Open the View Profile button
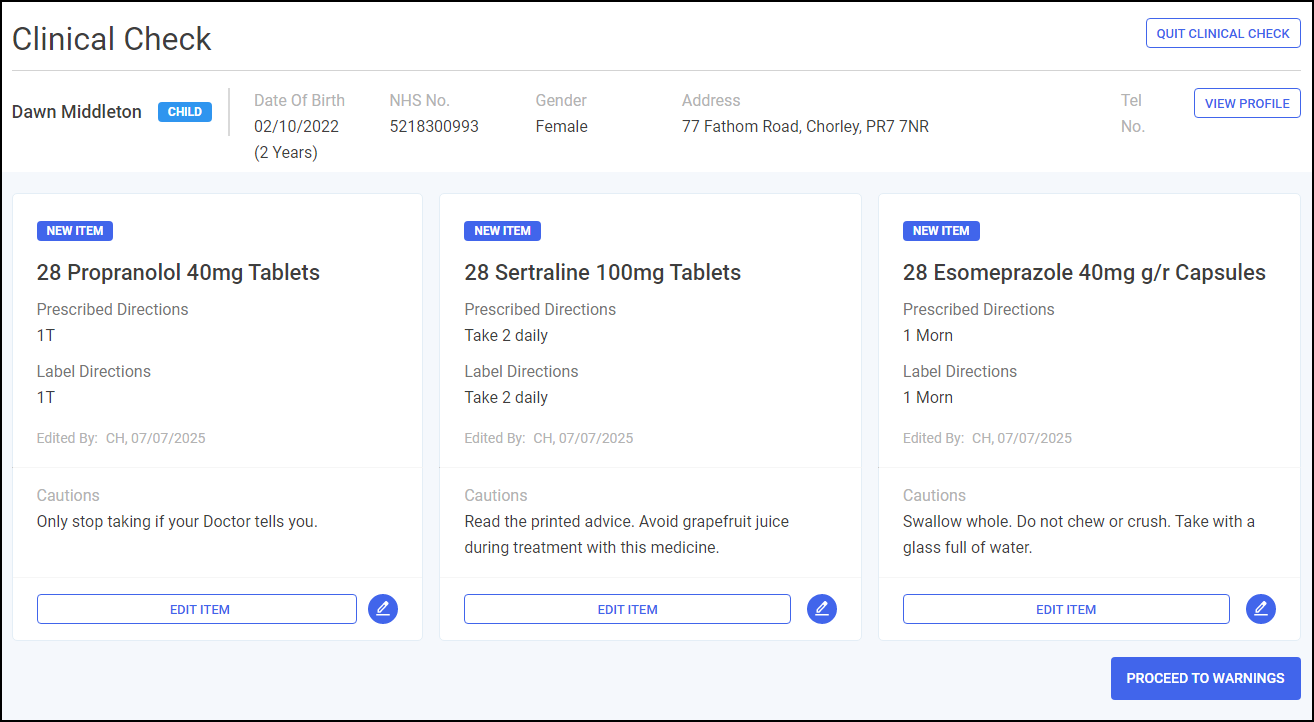 coord(1246,103)
